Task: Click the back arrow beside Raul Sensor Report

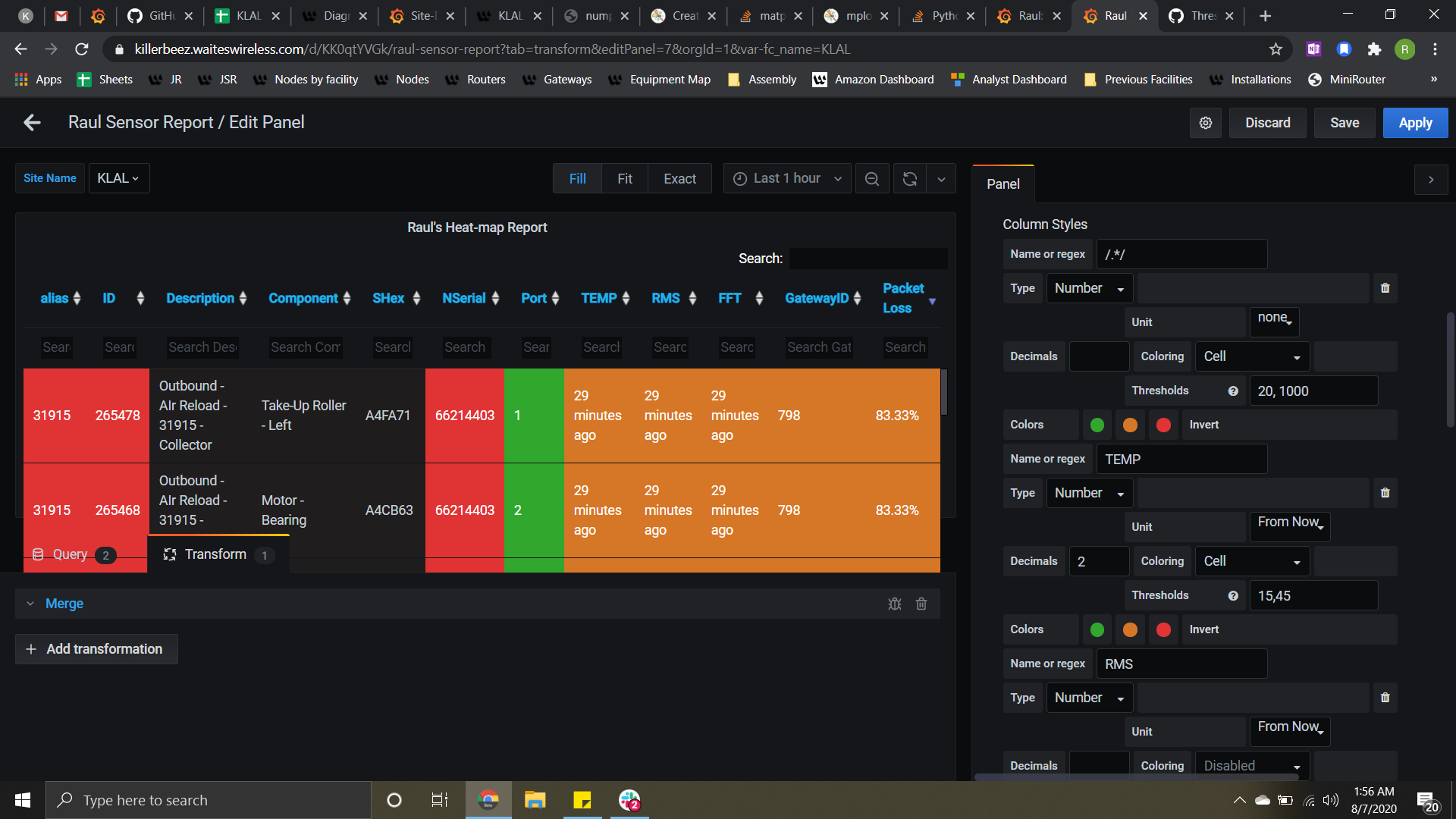Action: click(31, 122)
